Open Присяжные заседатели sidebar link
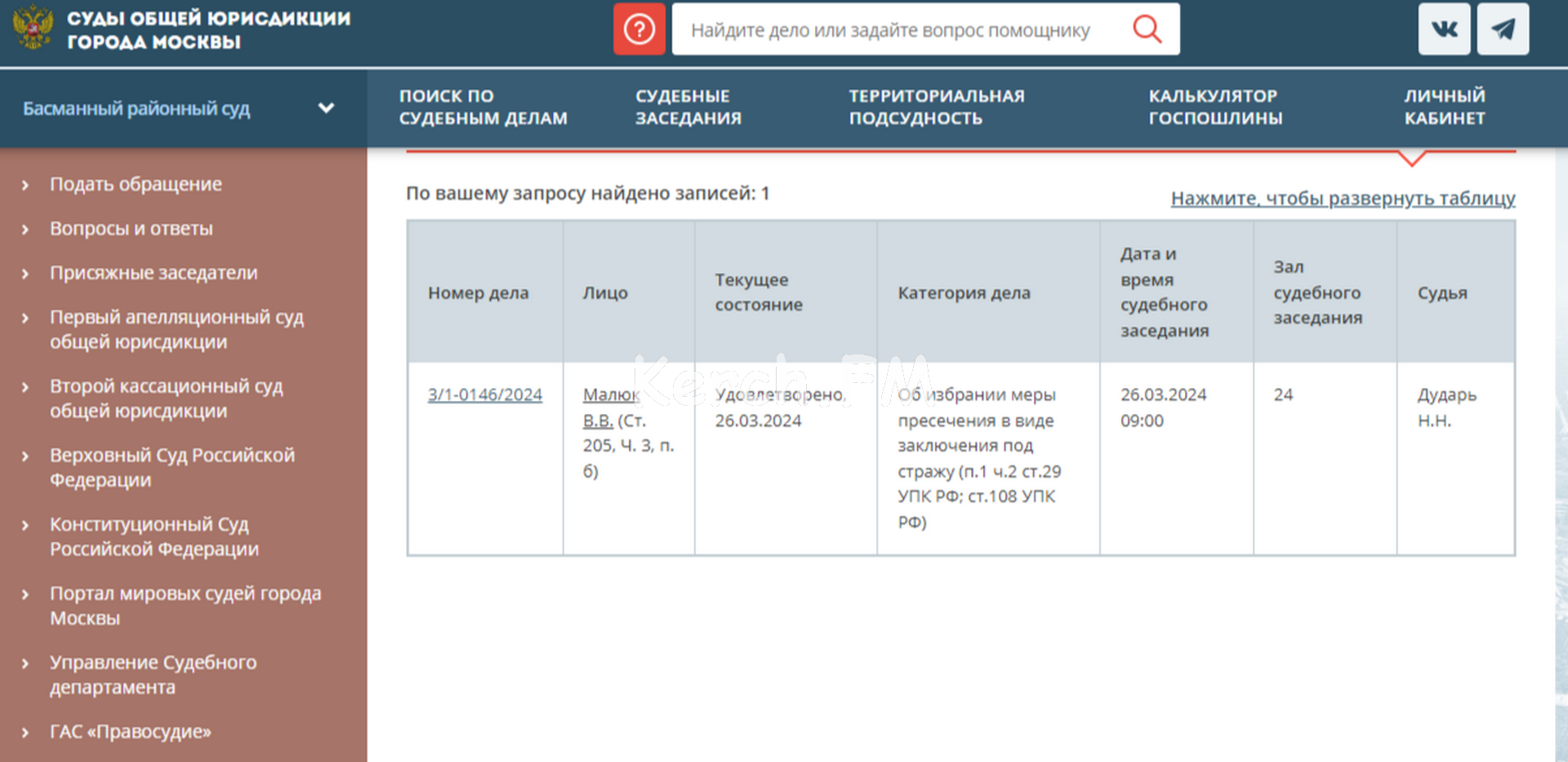 (x=154, y=273)
